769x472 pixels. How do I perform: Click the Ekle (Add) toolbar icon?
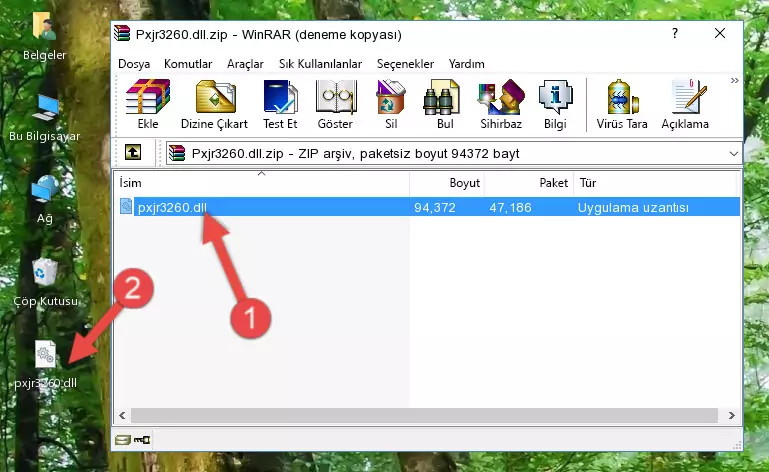148,105
